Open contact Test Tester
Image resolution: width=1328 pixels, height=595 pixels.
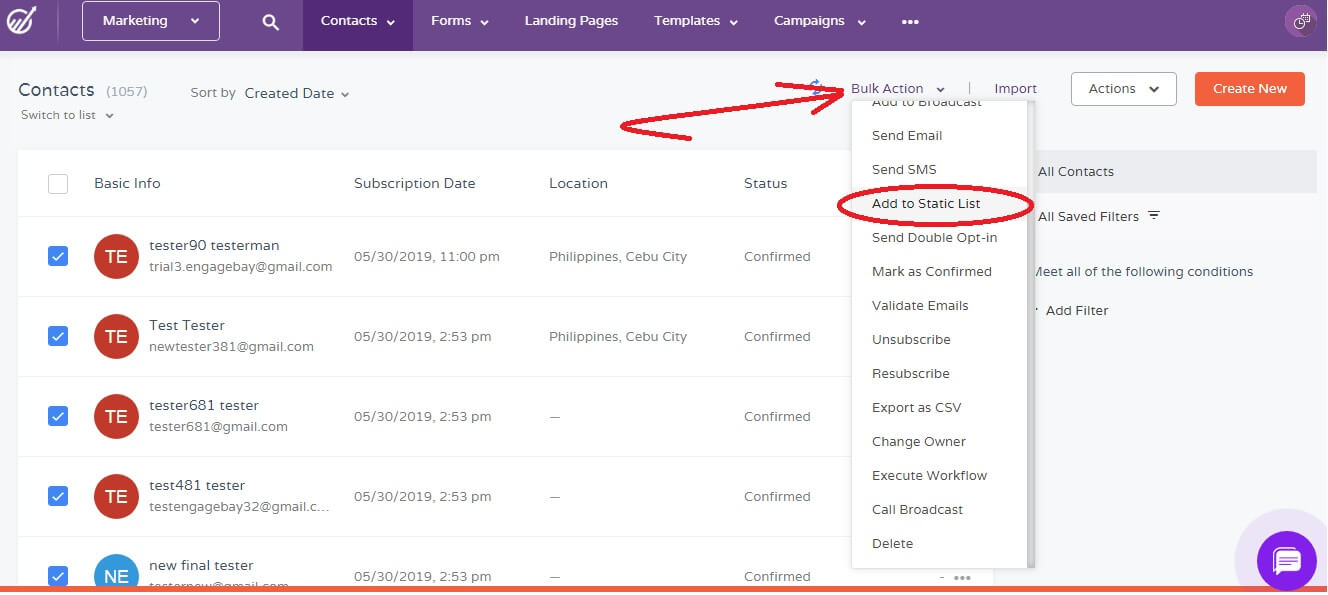pyautogui.click(x=187, y=326)
